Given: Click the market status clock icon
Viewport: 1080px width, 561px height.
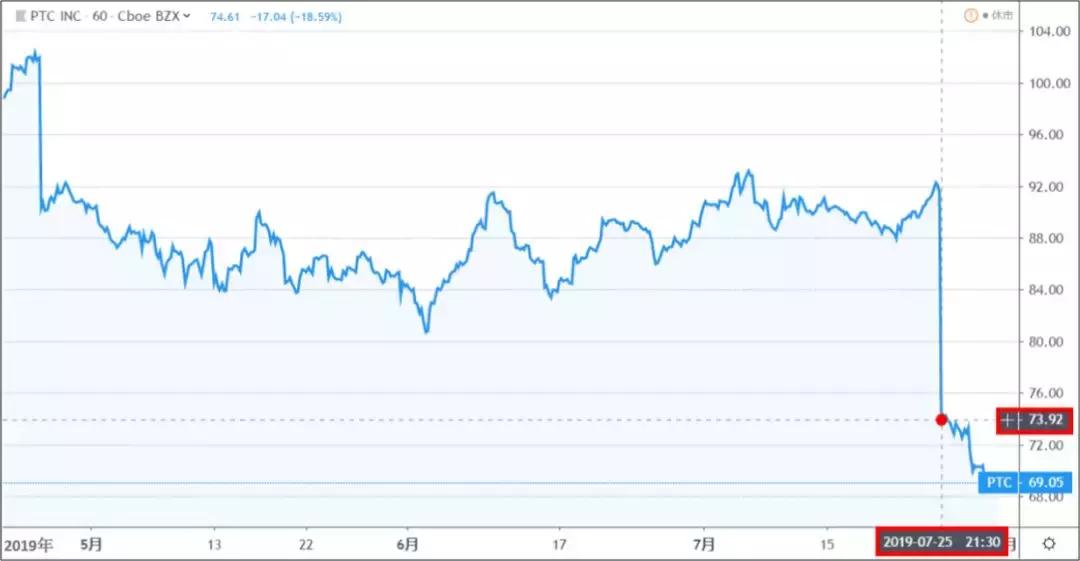Looking at the screenshot, I should coord(970,15).
